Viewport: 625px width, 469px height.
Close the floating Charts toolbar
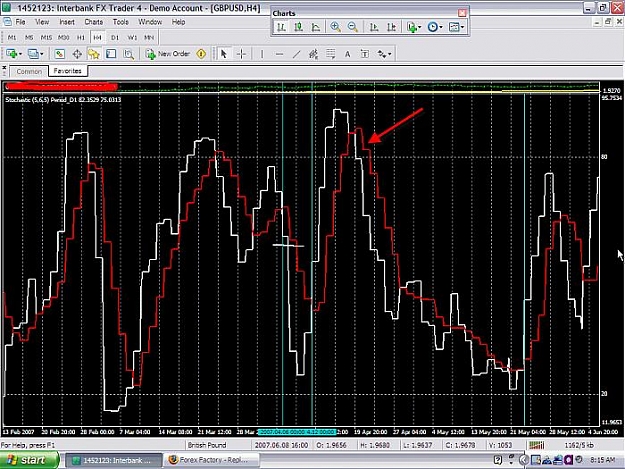click(x=462, y=13)
